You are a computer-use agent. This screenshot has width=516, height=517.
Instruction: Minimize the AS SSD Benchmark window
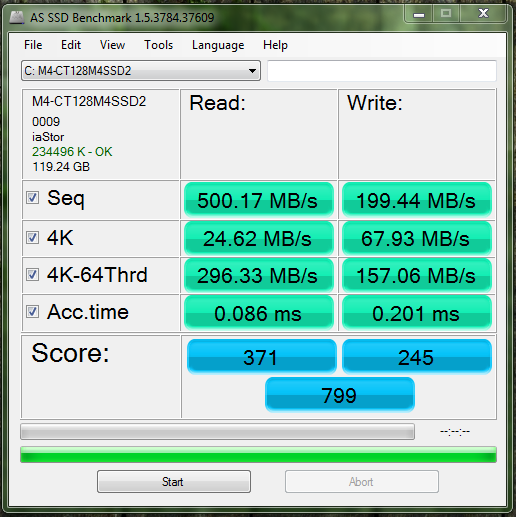(419, 14)
